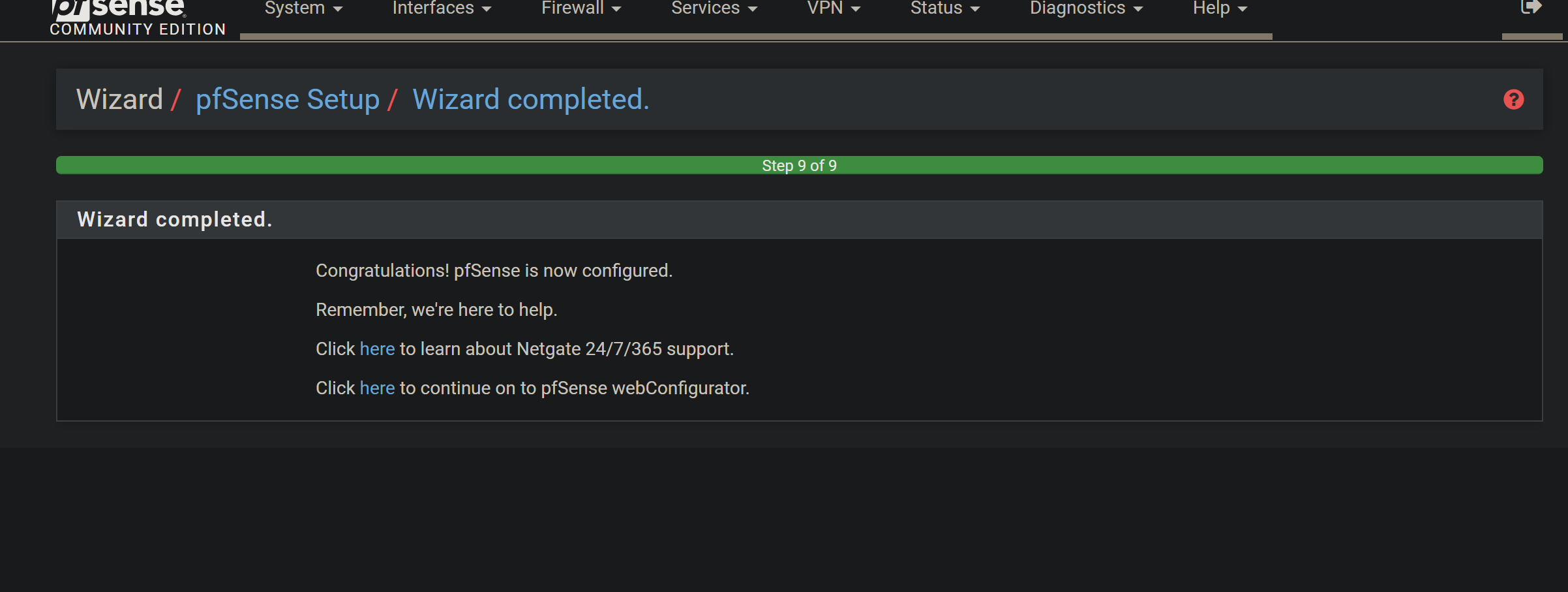Click the 'Wizard completed.' breadcrumb link
The width and height of the screenshot is (1568, 592).
point(530,100)
